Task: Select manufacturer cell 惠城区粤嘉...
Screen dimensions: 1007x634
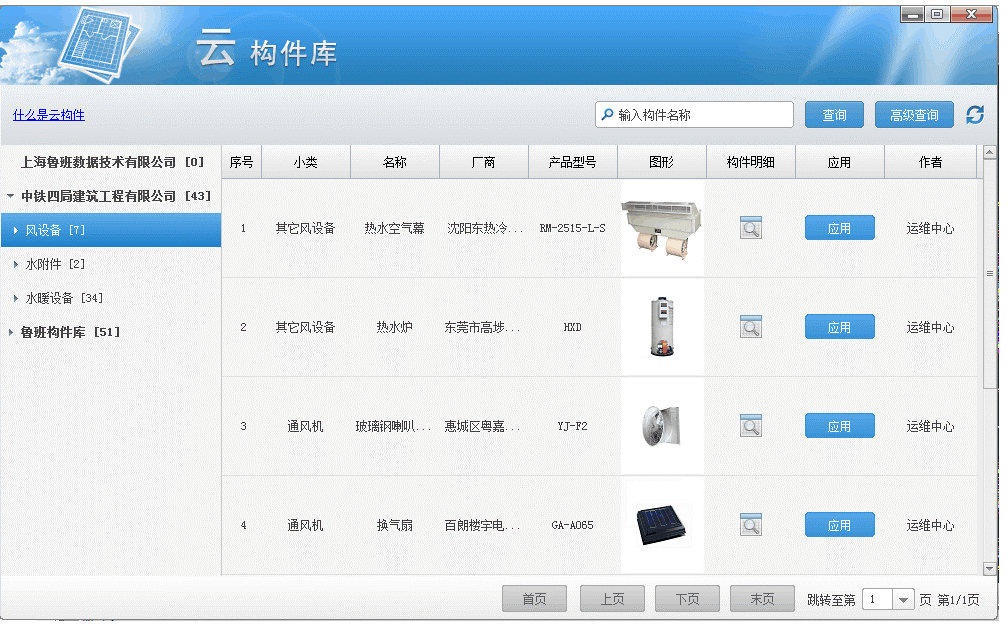Action: 482,426
